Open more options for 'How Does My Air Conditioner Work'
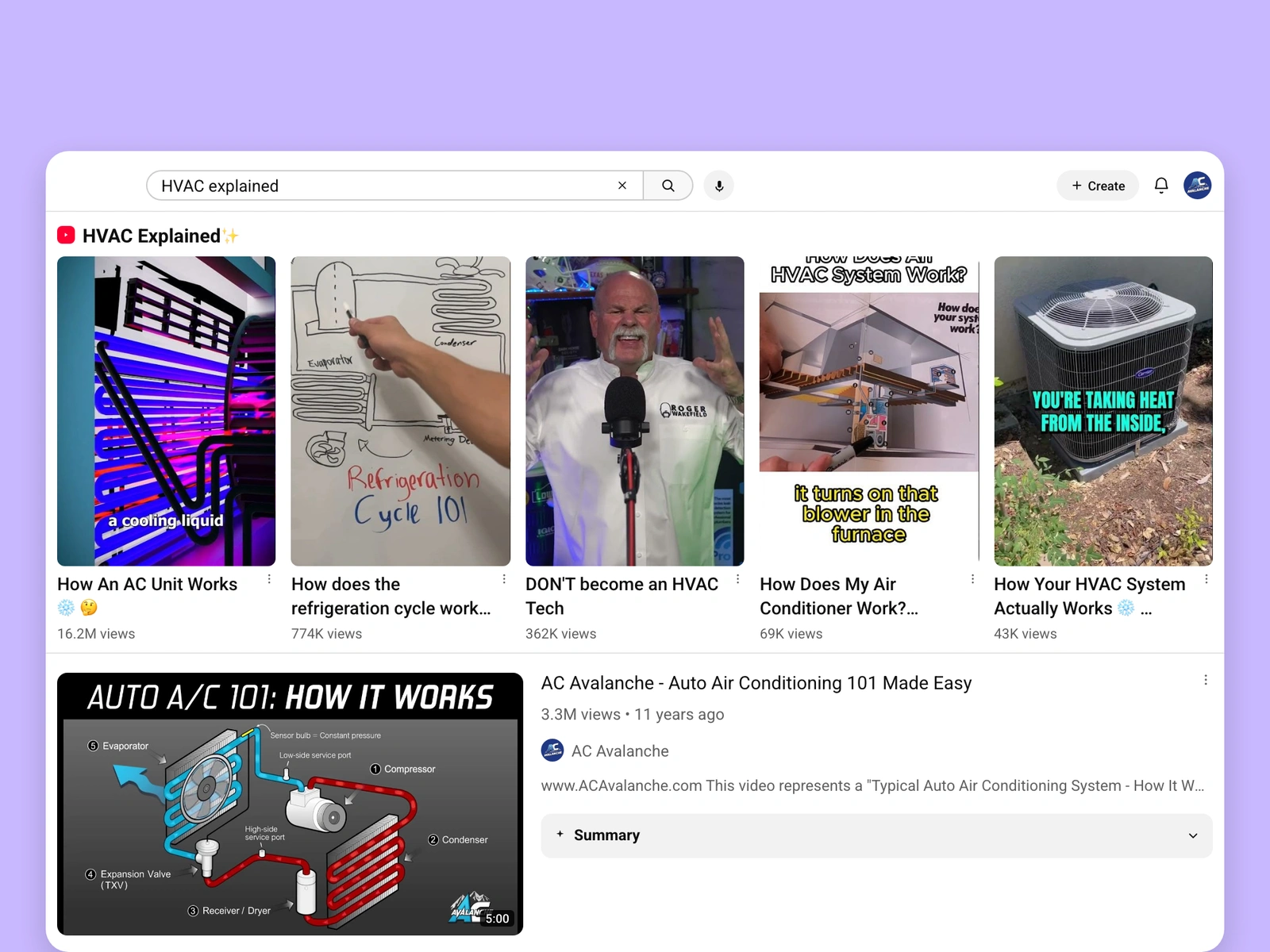 [972, 580]
